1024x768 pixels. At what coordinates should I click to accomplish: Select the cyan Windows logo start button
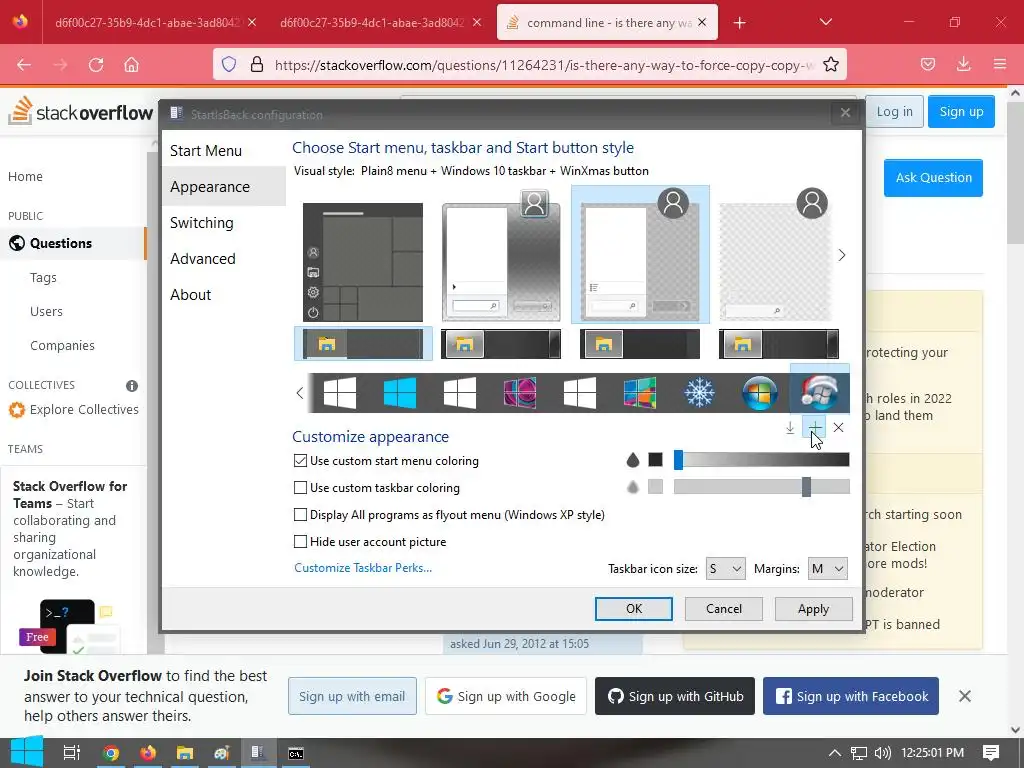pos(400,393)
